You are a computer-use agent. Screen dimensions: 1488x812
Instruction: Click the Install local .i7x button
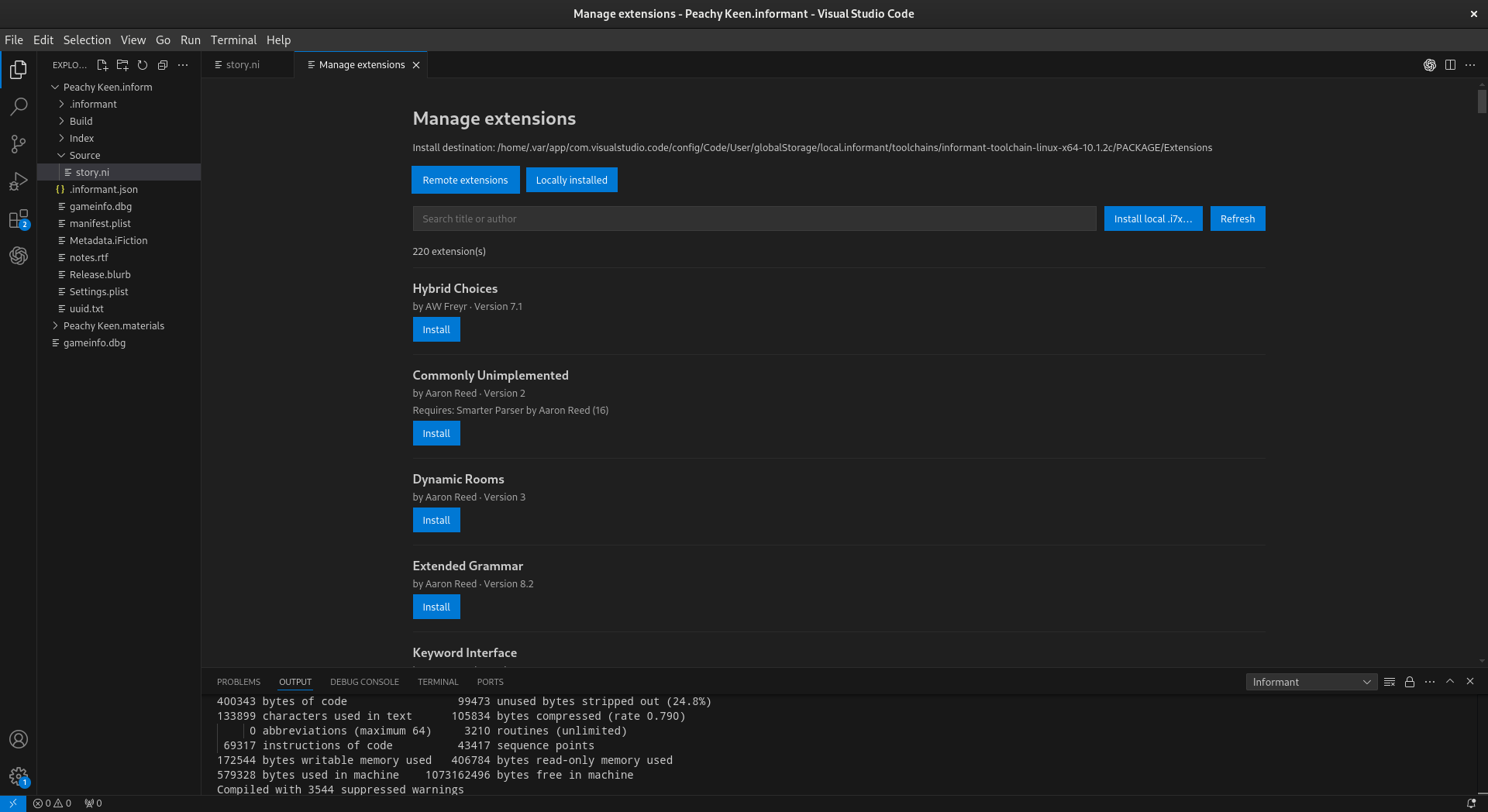click(x=1153, y=218)
